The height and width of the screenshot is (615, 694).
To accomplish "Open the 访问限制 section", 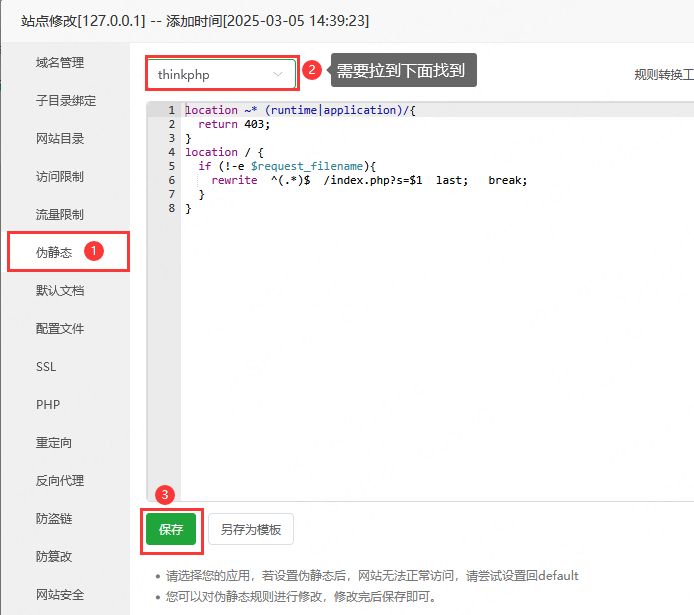I will [x=60, y=177].
